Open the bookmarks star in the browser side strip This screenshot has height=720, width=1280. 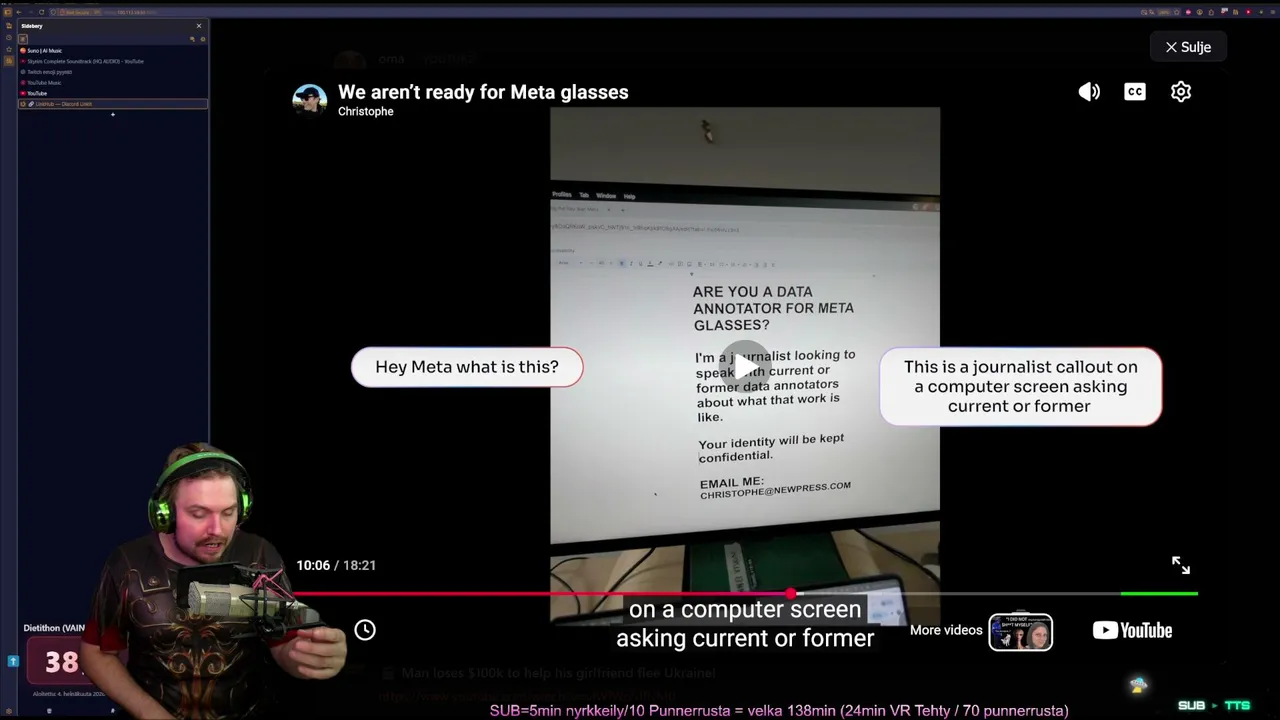(x=8, y=49)
